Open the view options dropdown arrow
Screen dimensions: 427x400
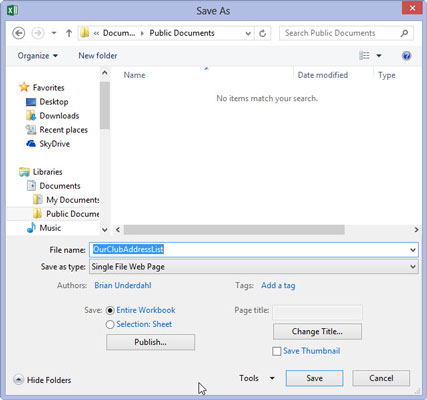[x=379, y=56]
